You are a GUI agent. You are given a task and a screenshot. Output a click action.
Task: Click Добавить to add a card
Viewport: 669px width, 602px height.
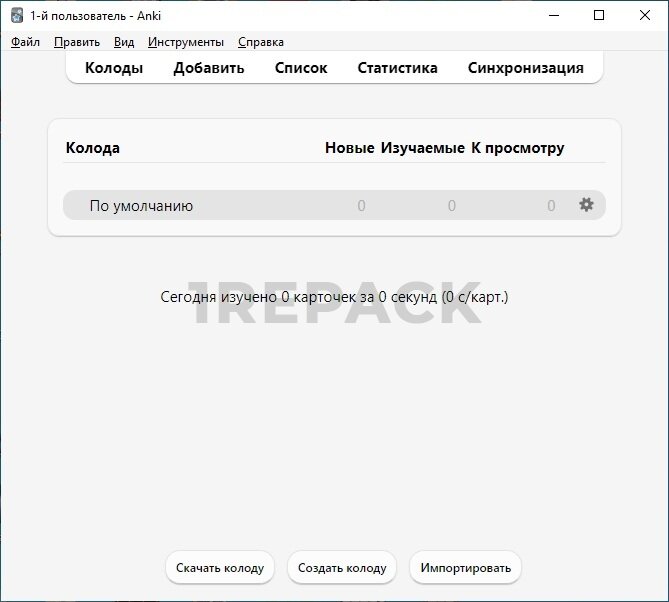tap(209, 68)
